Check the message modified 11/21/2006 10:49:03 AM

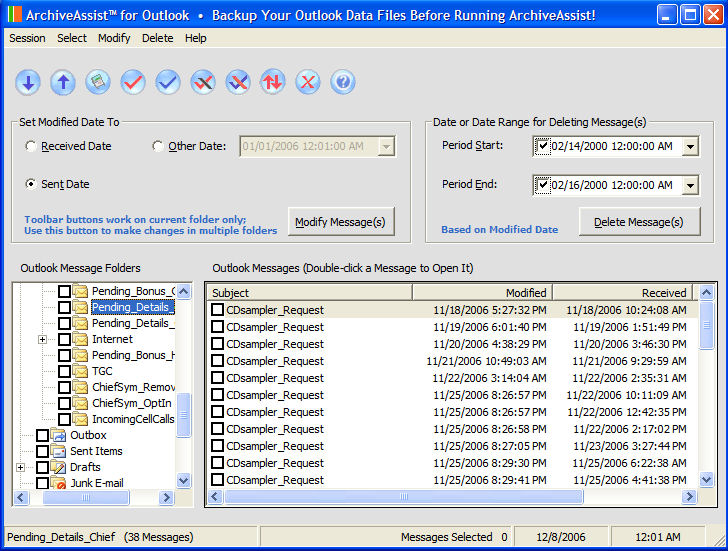click(217, 361)
